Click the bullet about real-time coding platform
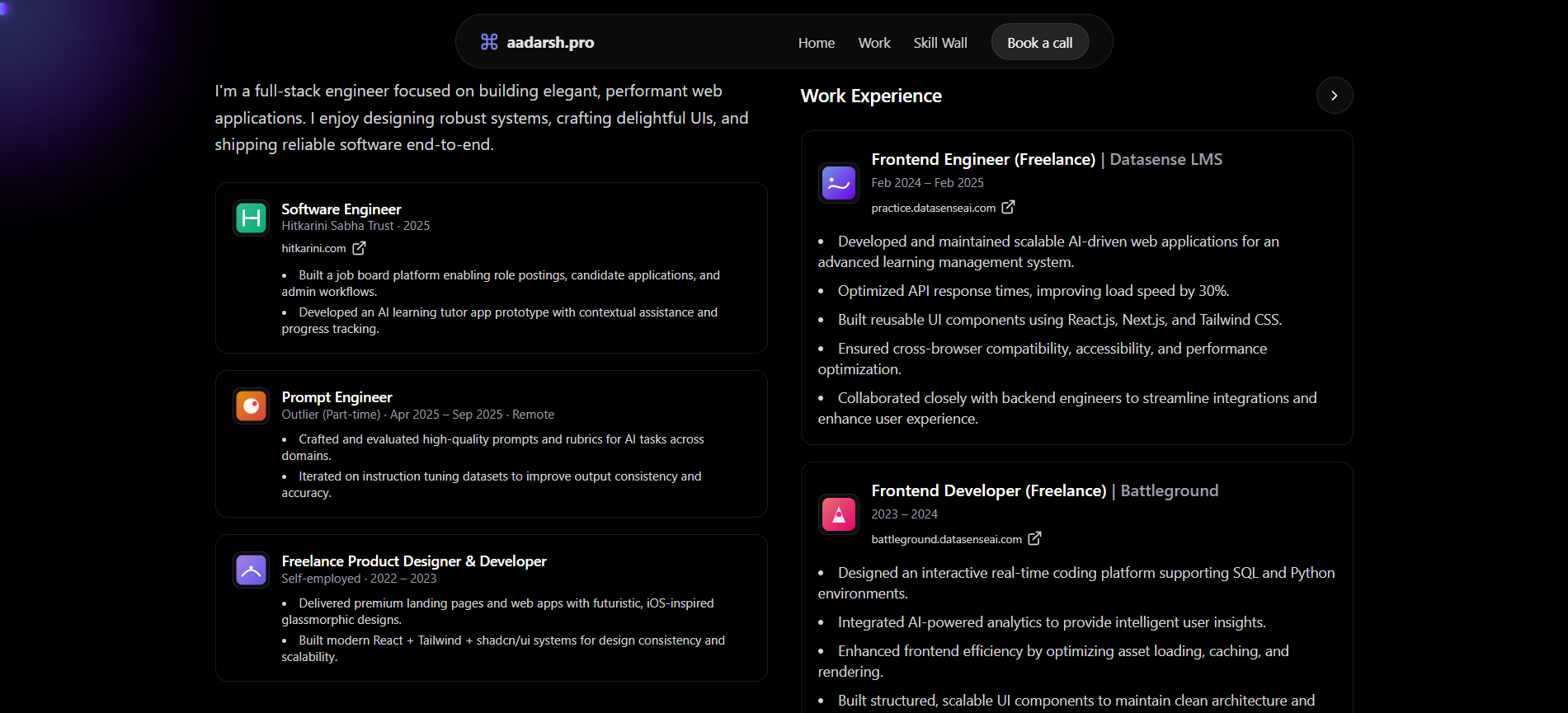 (1076, 583)
